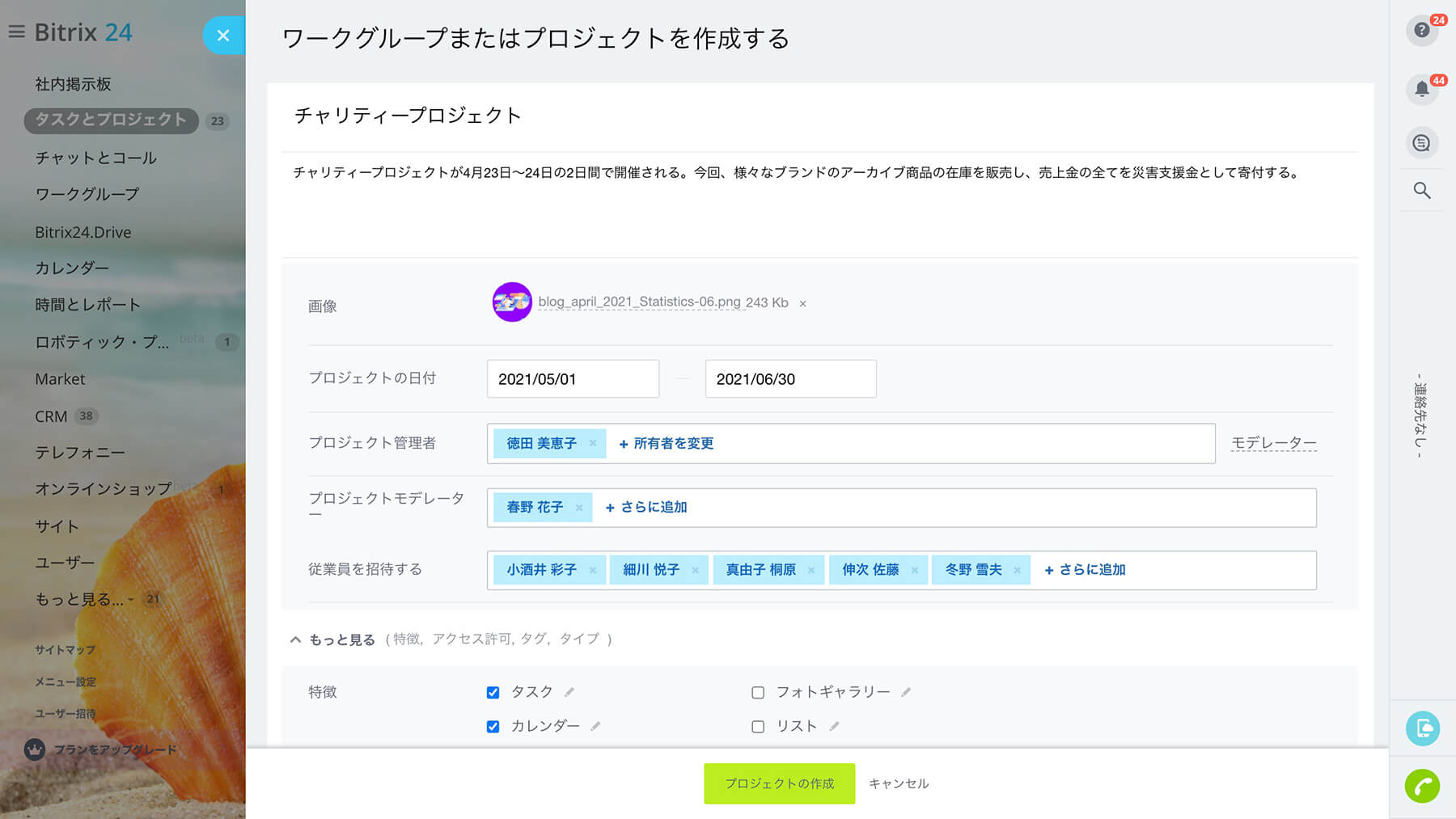Viewport: 1456px width, 819px height.
Task: Open the help question mark icon
Action: [1422, 31]
